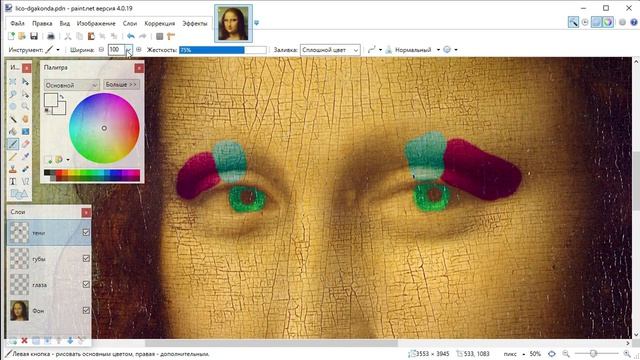Open the Вид menu
This screenshot has height=360, width=640.
coord(64,23)
